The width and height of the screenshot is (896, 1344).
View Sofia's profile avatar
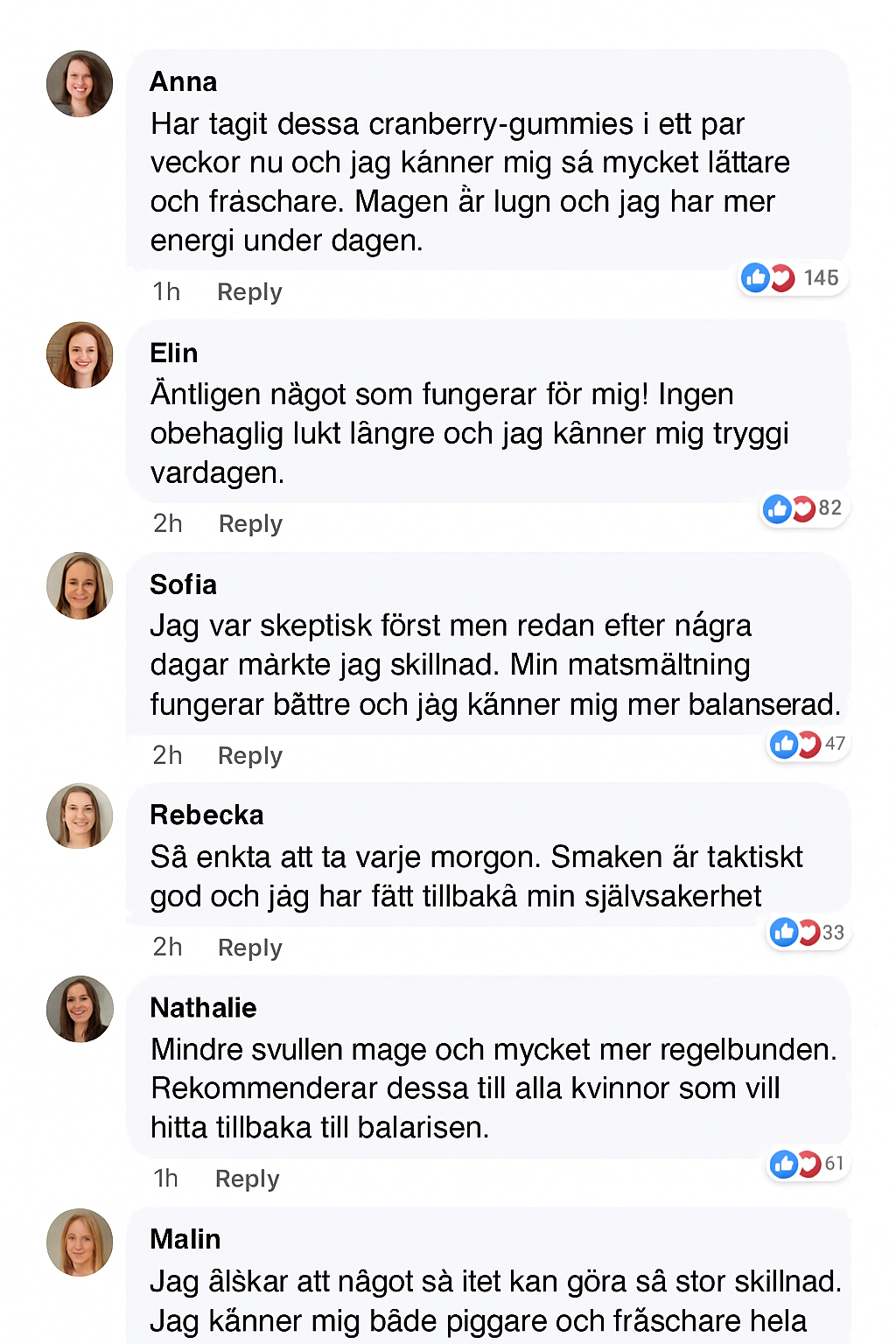click(x=80, y=586)
